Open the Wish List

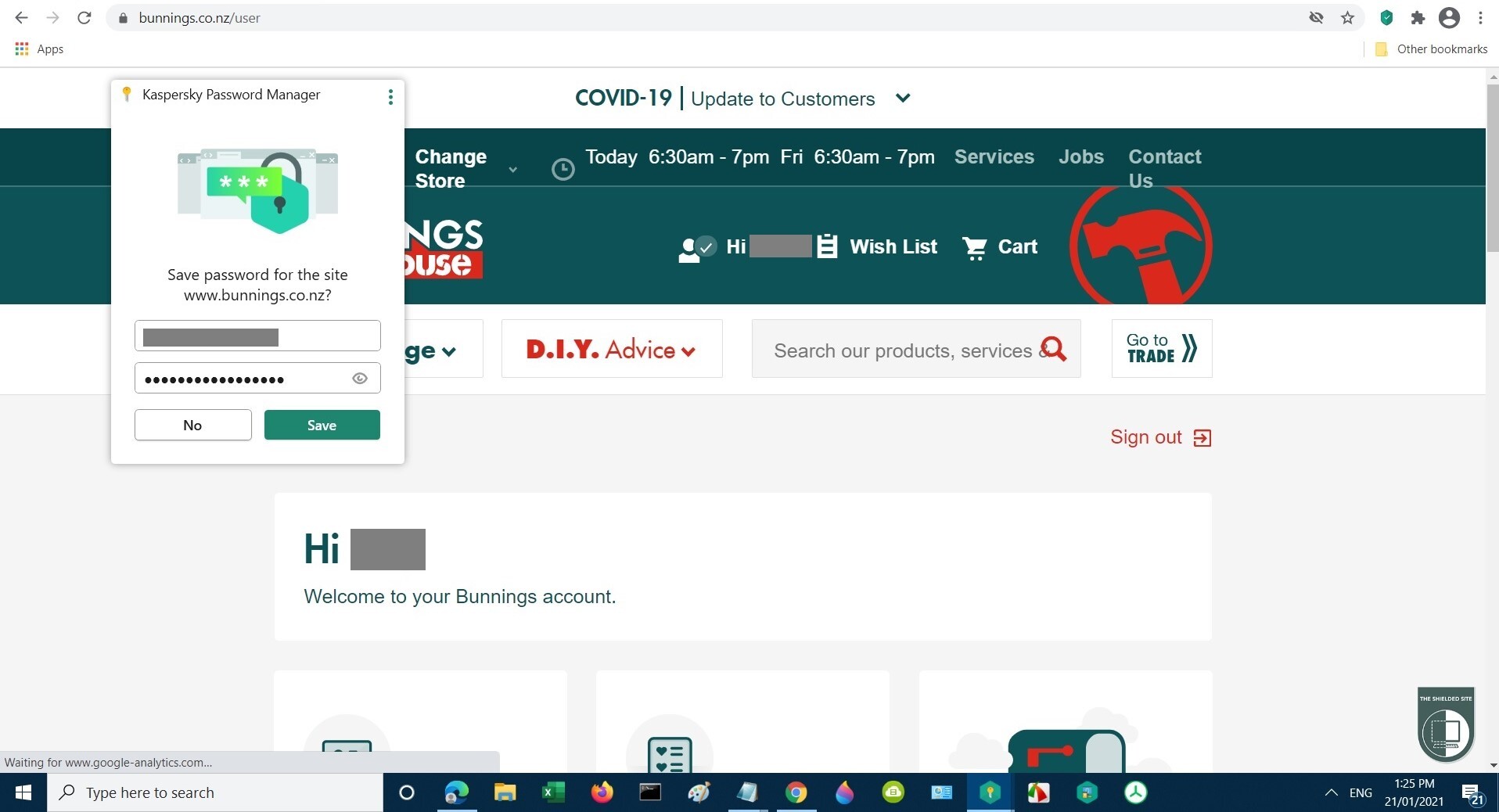877,246
